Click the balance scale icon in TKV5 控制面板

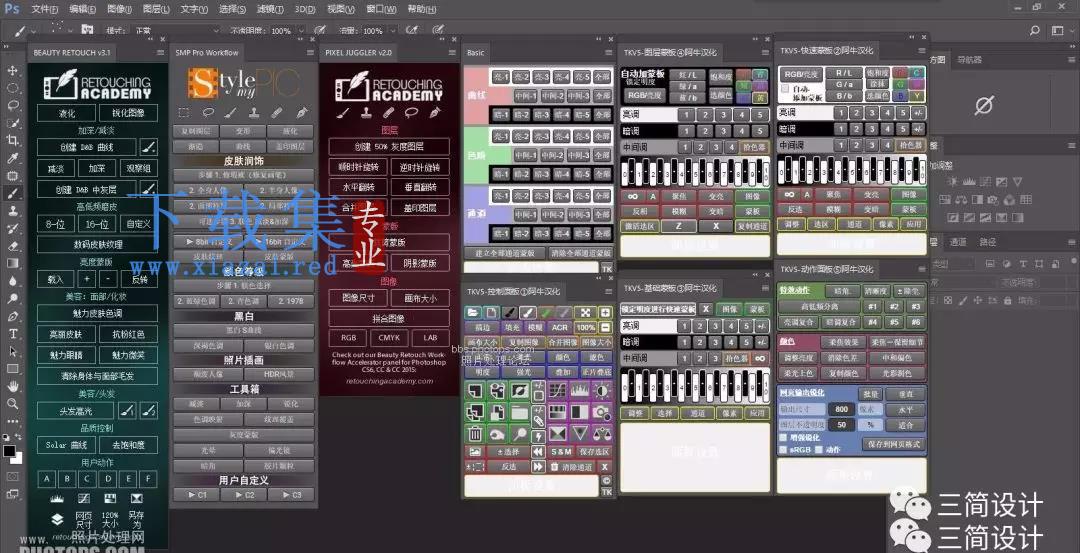(601, 433)
